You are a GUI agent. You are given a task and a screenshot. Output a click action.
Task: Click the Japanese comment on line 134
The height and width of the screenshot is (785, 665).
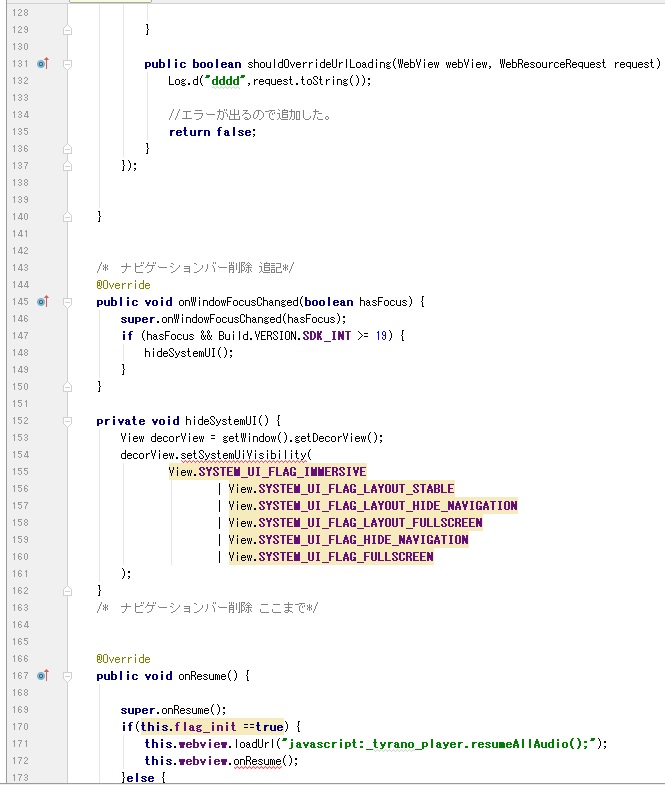[x=249, y=115]
